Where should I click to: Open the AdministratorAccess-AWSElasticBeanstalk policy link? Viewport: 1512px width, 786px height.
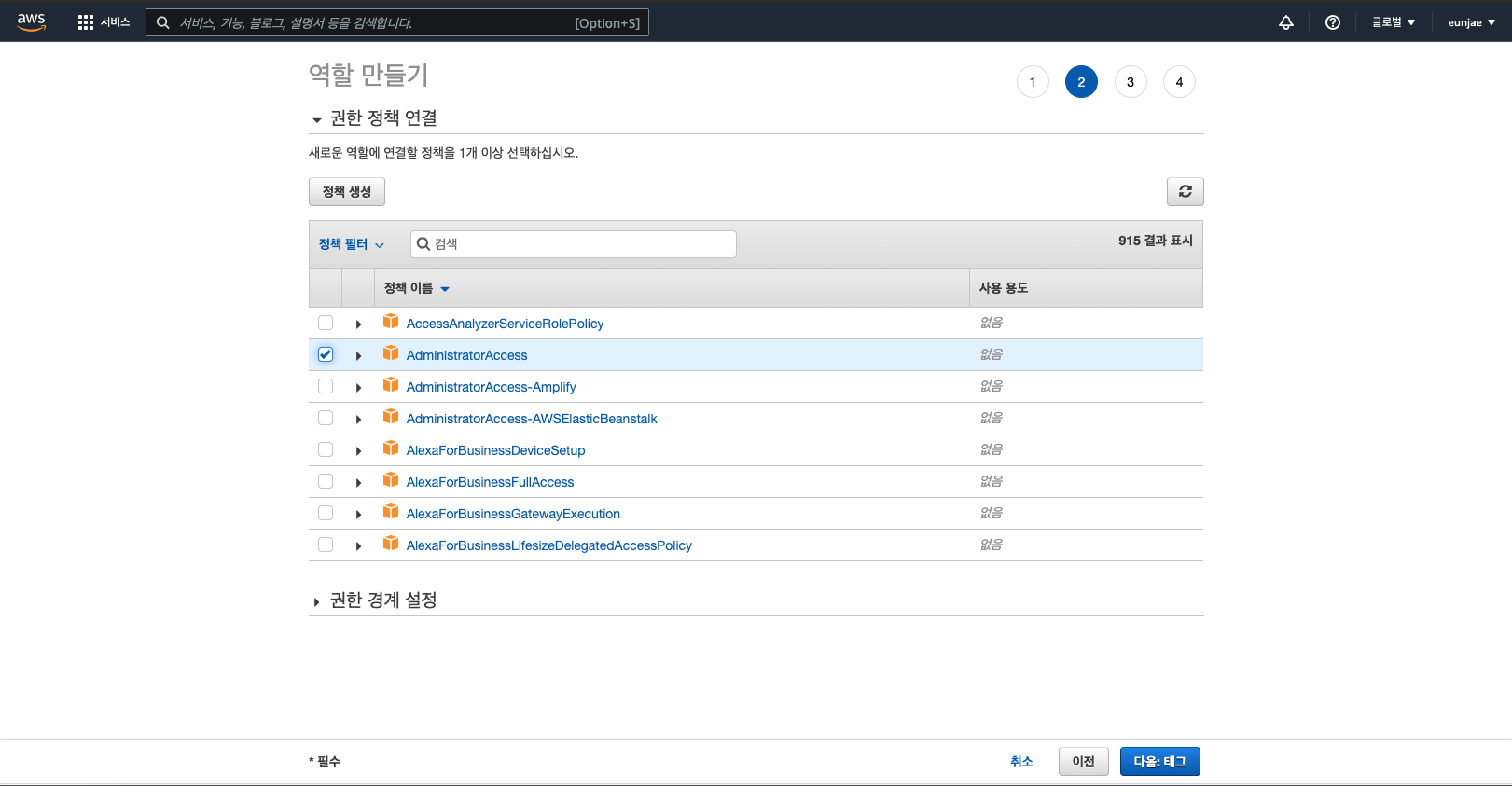(532, 419)
